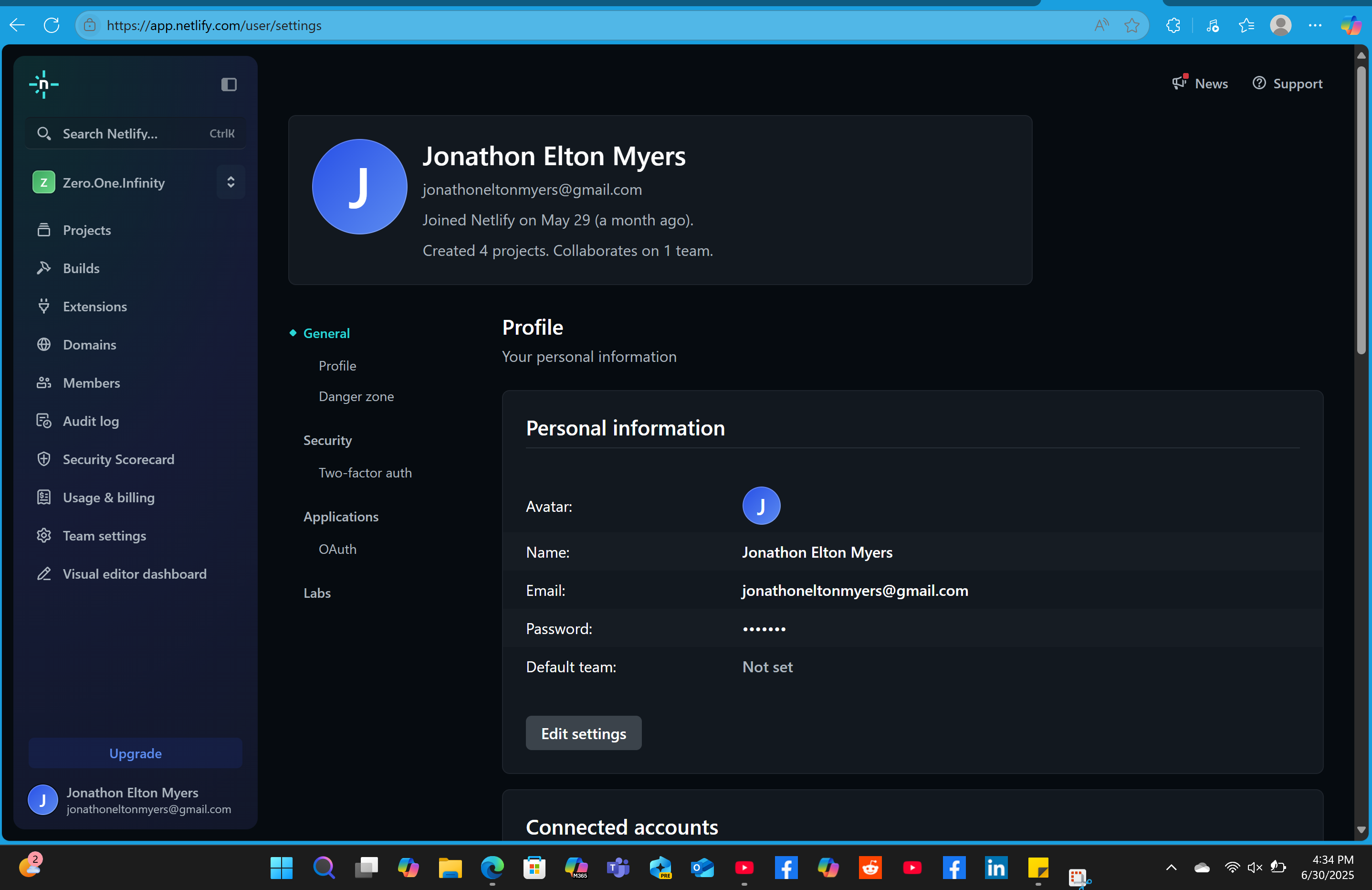Open Domains with the globe icon
1372x890 pixels.
point(89,344)
